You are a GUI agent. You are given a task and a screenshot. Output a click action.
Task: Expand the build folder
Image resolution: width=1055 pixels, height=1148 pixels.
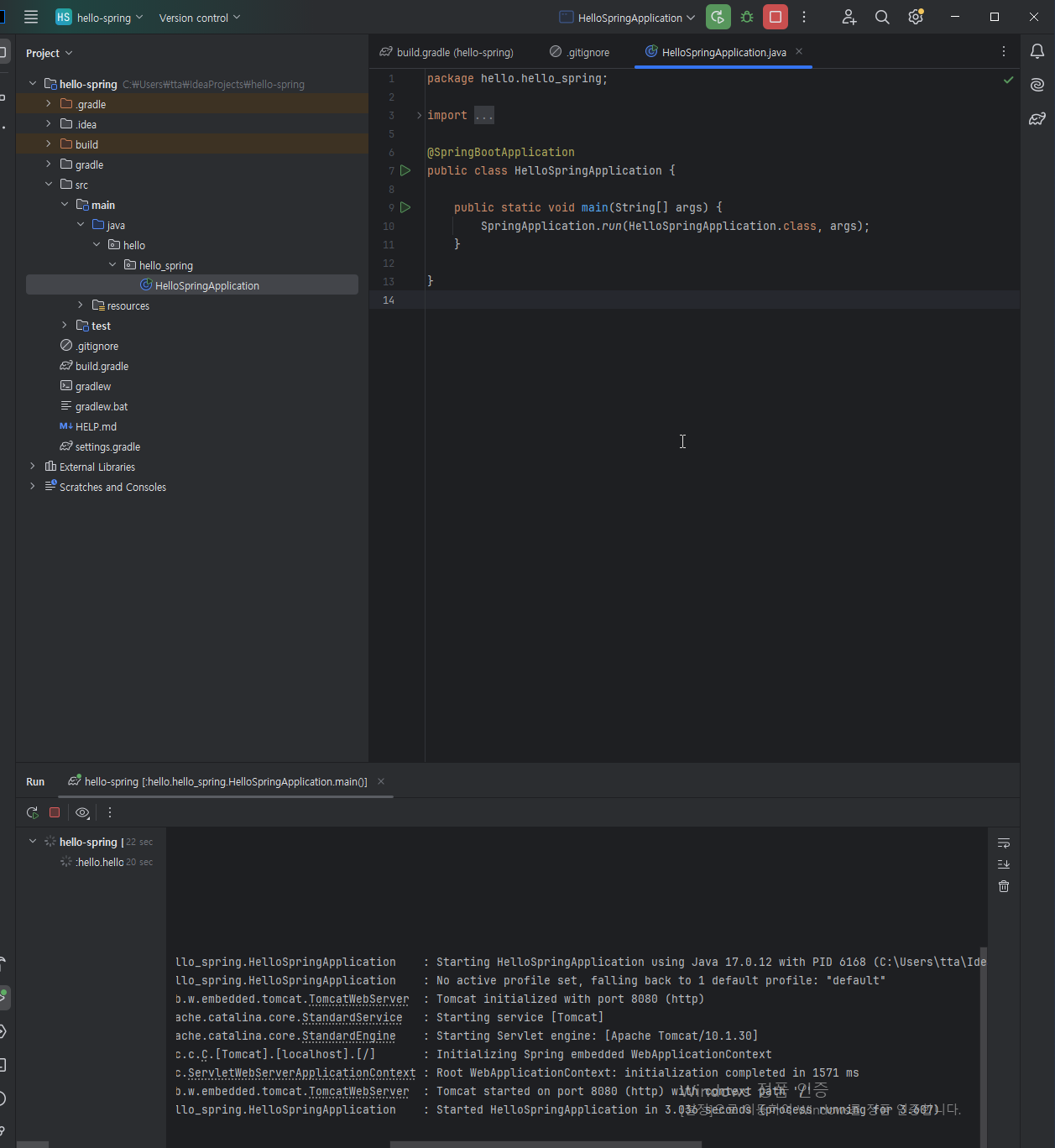(49, 144)
